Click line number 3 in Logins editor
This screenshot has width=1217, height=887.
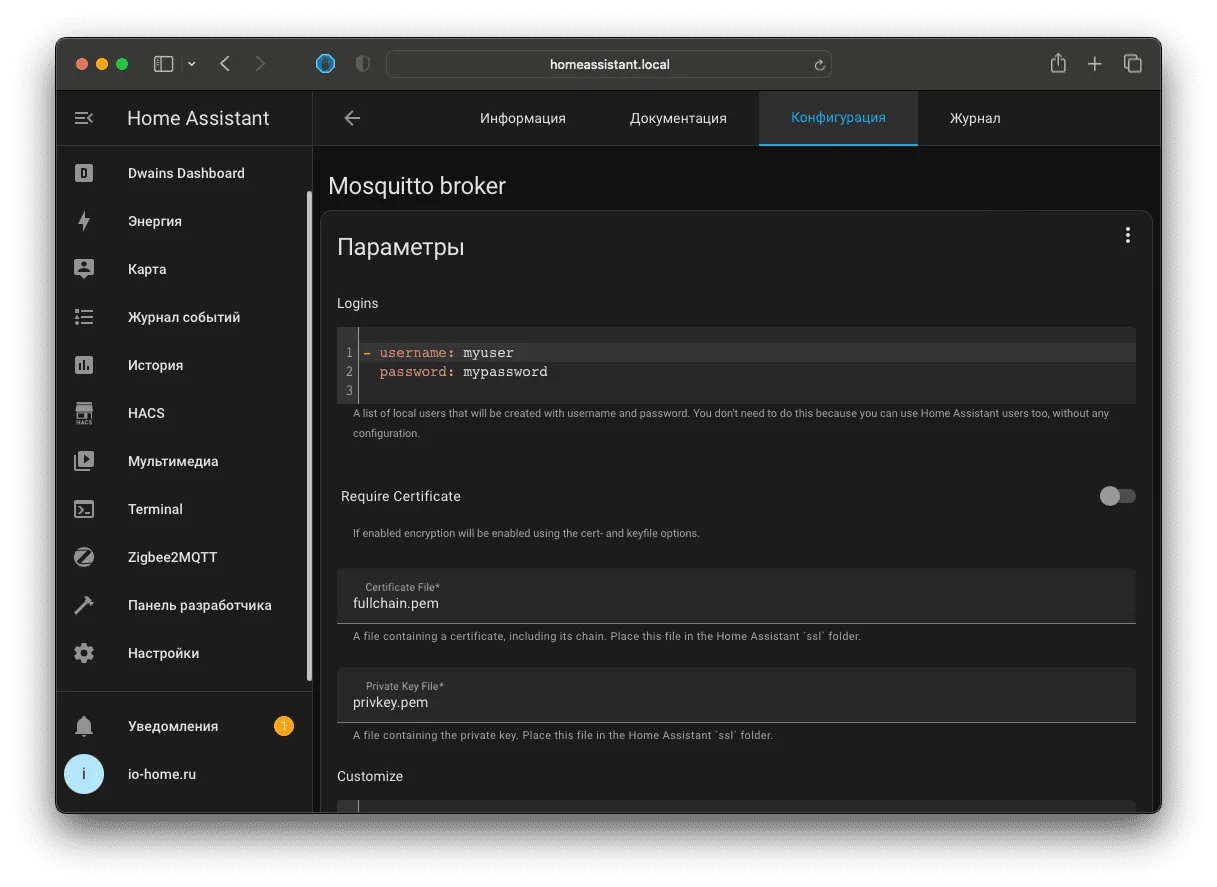click(349, 390)
